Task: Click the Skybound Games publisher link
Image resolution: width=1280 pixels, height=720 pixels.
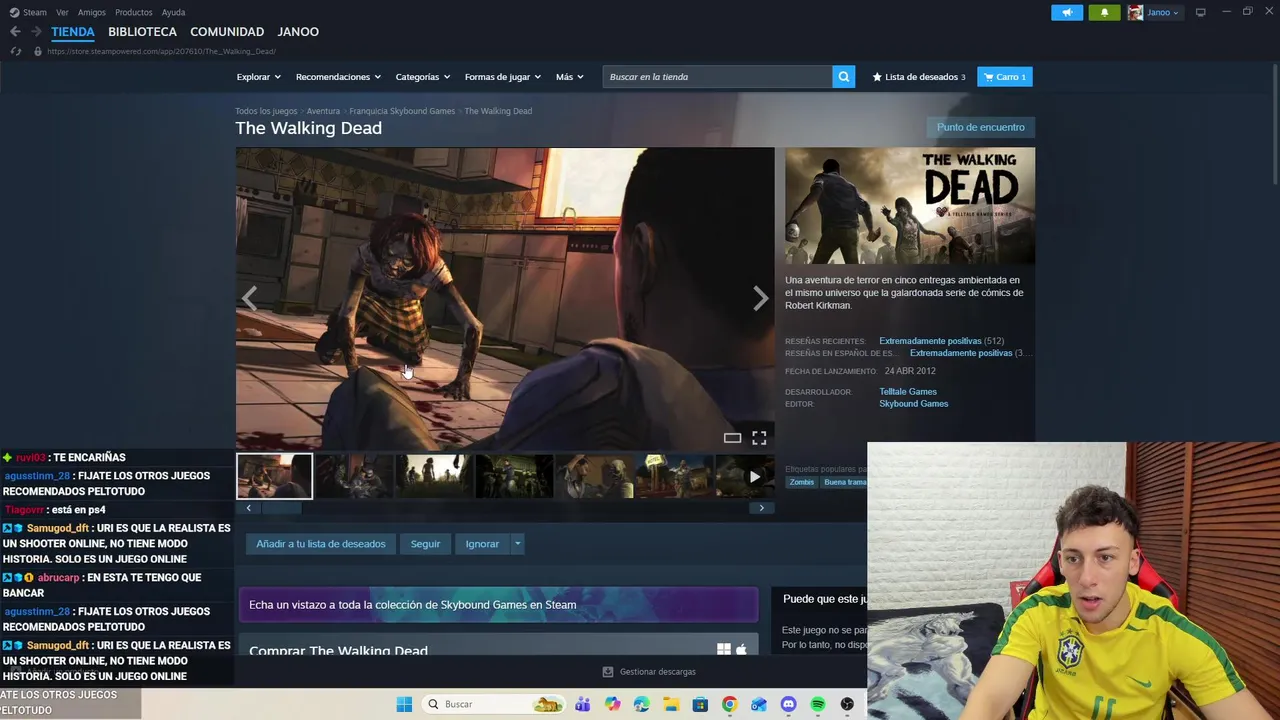Action: [x=914, y=404]
